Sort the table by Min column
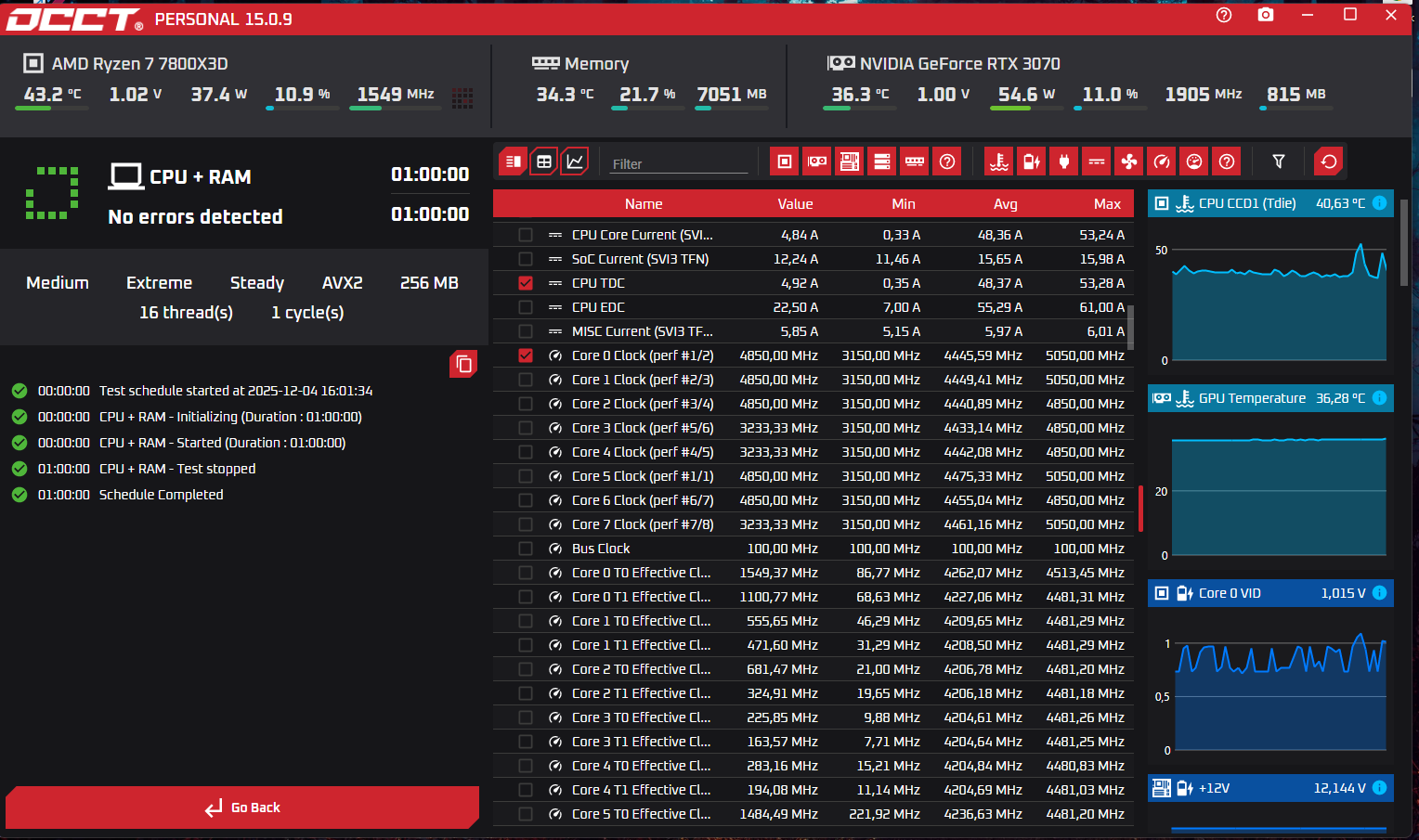Image resolution: width=1419 pixels, height=840 pixels. (x=904, y=204)
